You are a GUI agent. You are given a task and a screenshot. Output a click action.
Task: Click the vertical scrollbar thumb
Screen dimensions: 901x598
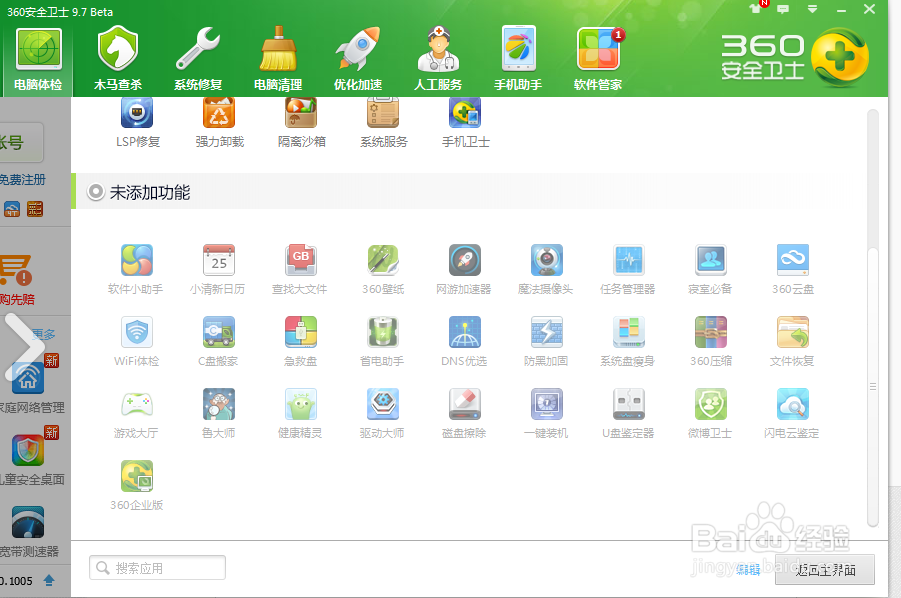[873, 387]
